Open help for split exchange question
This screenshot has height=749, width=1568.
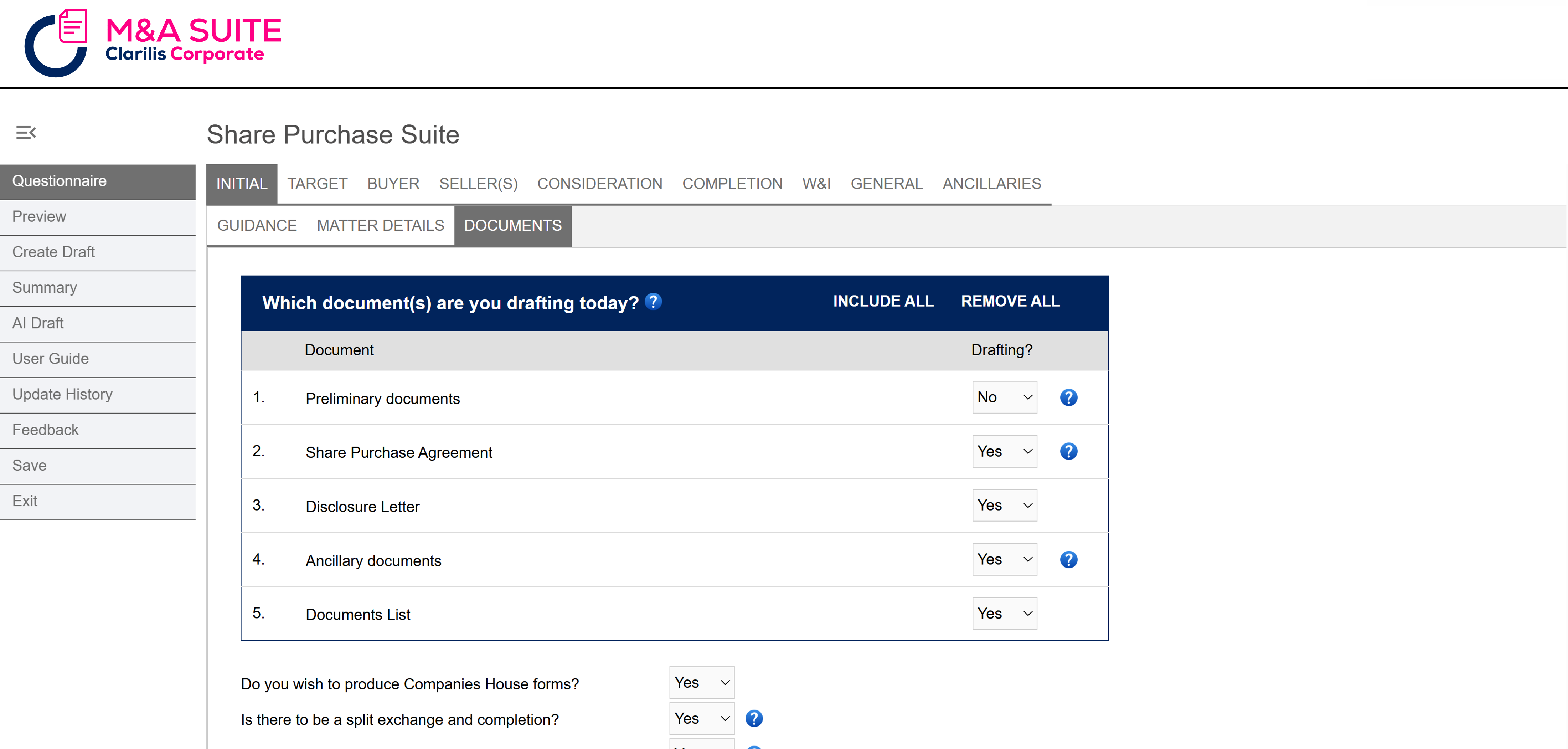click(754, 719)
